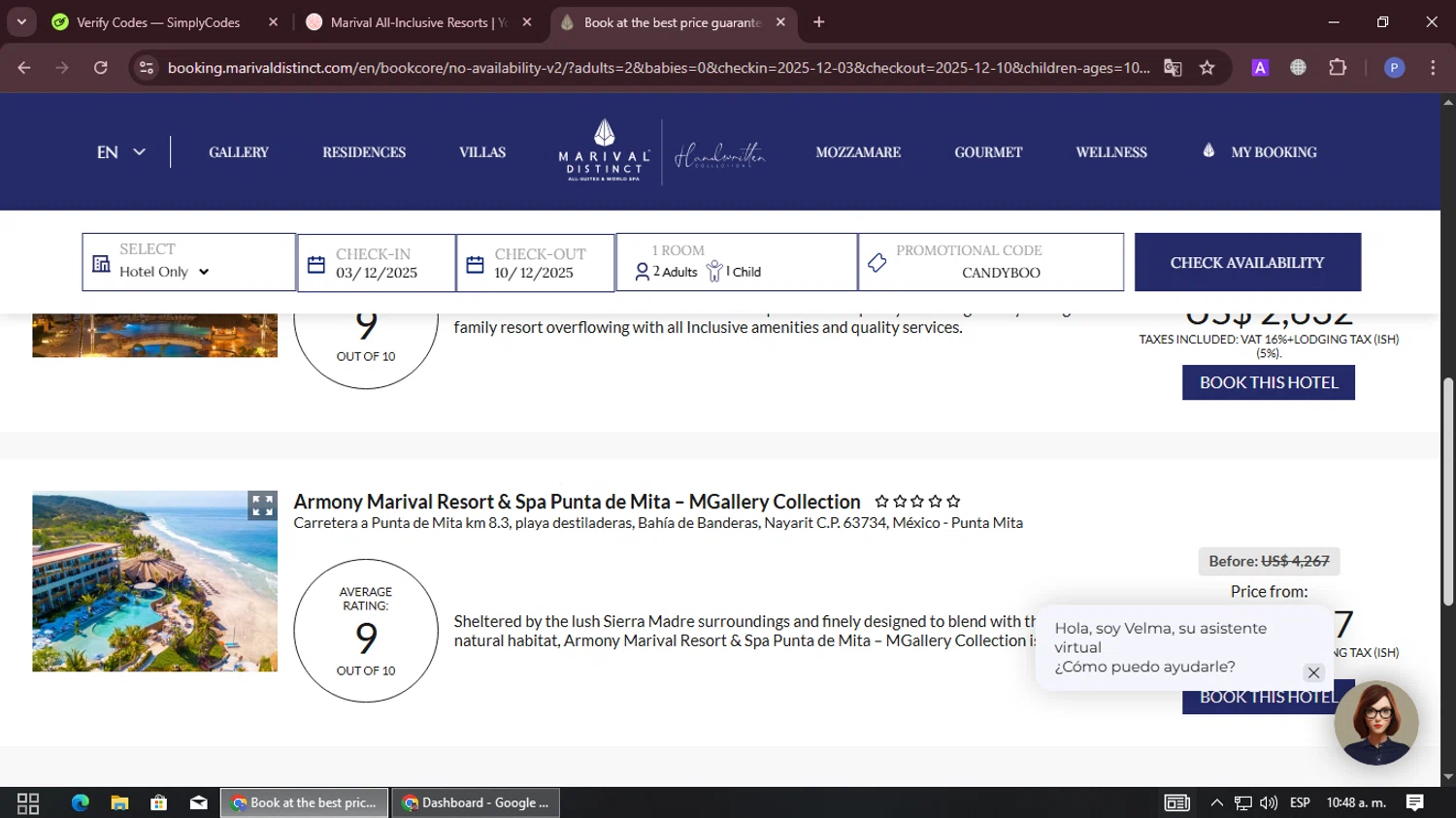
Task: Reload the booking page
Action: pos(101,68)
